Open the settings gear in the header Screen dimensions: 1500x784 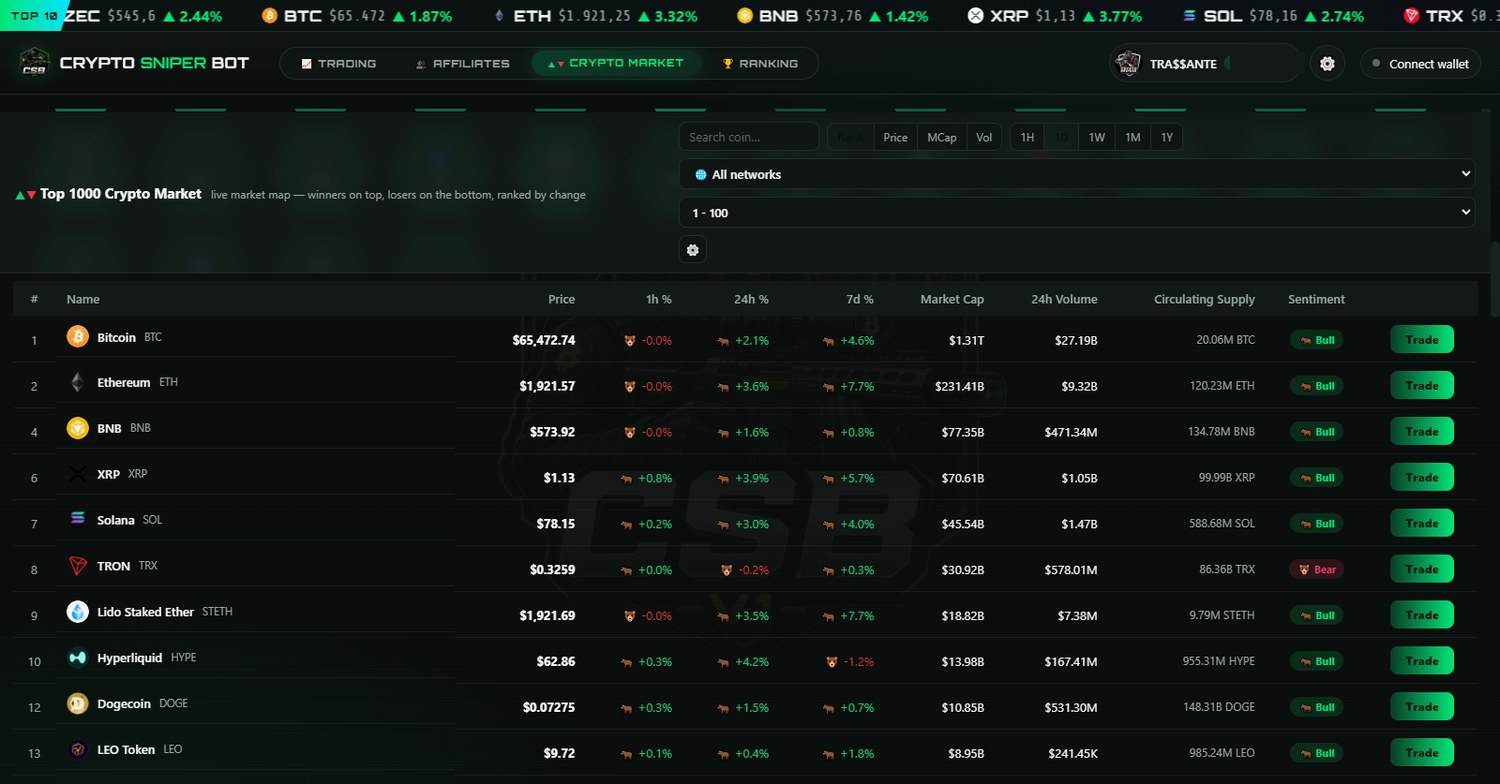click(x=1327, y=63)
